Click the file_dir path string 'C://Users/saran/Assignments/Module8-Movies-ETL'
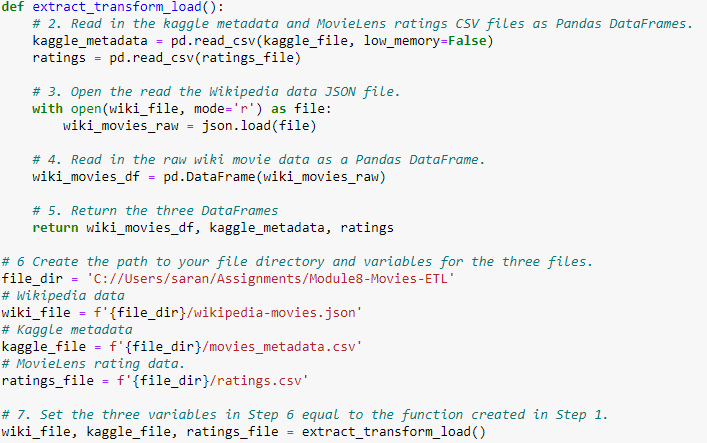Viewport: 707px width, 443px height. tap(270, 278)
